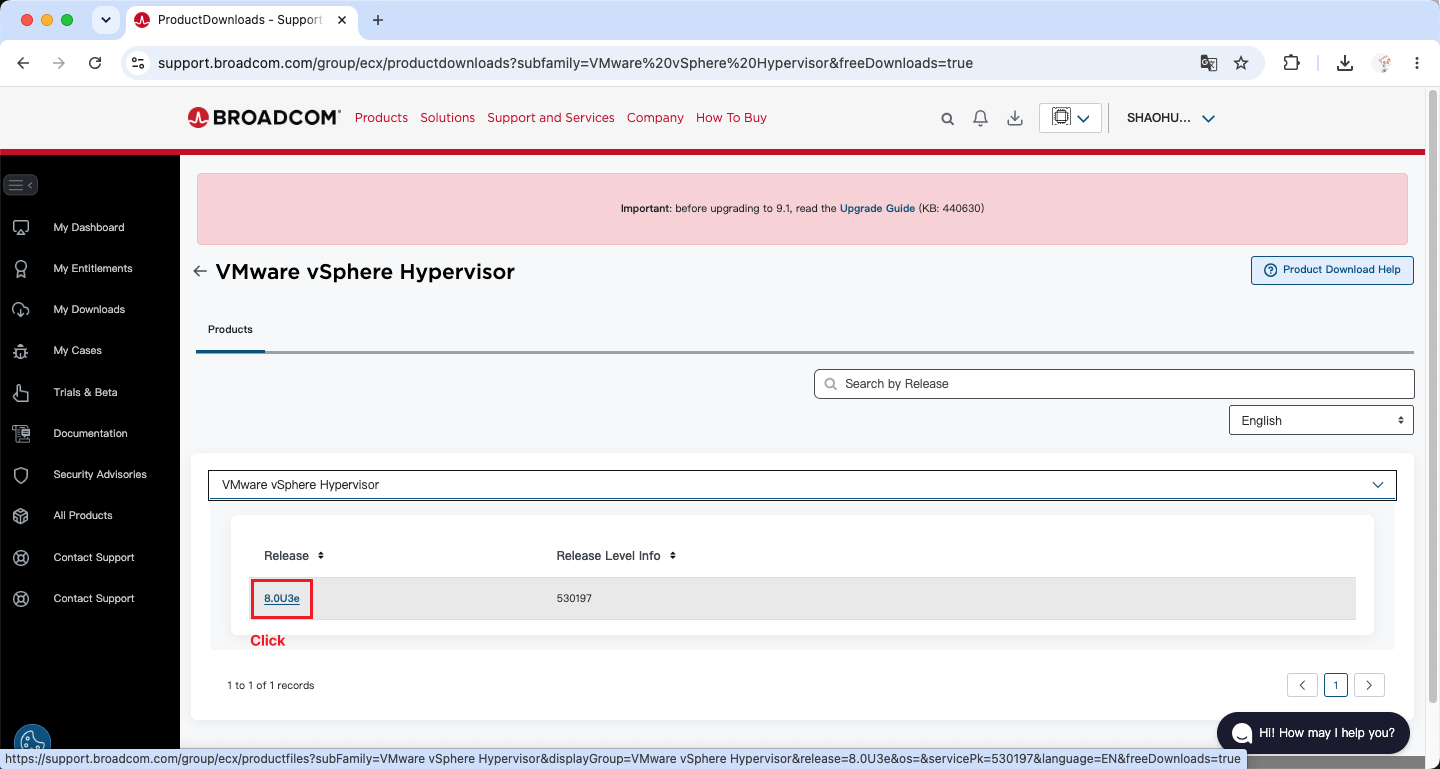Select page 1 in pagination
Image resolution: width=1440 pixels, height=769 pixels.
1335,685
